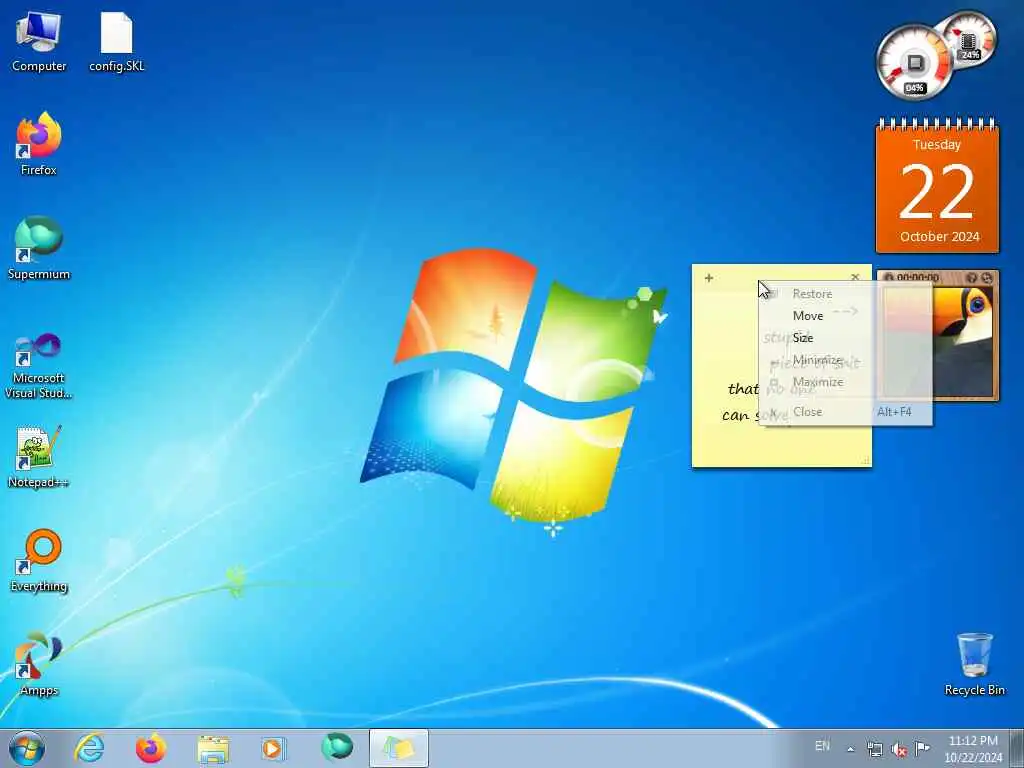Open the Action Center flag icon

(x=922, y=748)
